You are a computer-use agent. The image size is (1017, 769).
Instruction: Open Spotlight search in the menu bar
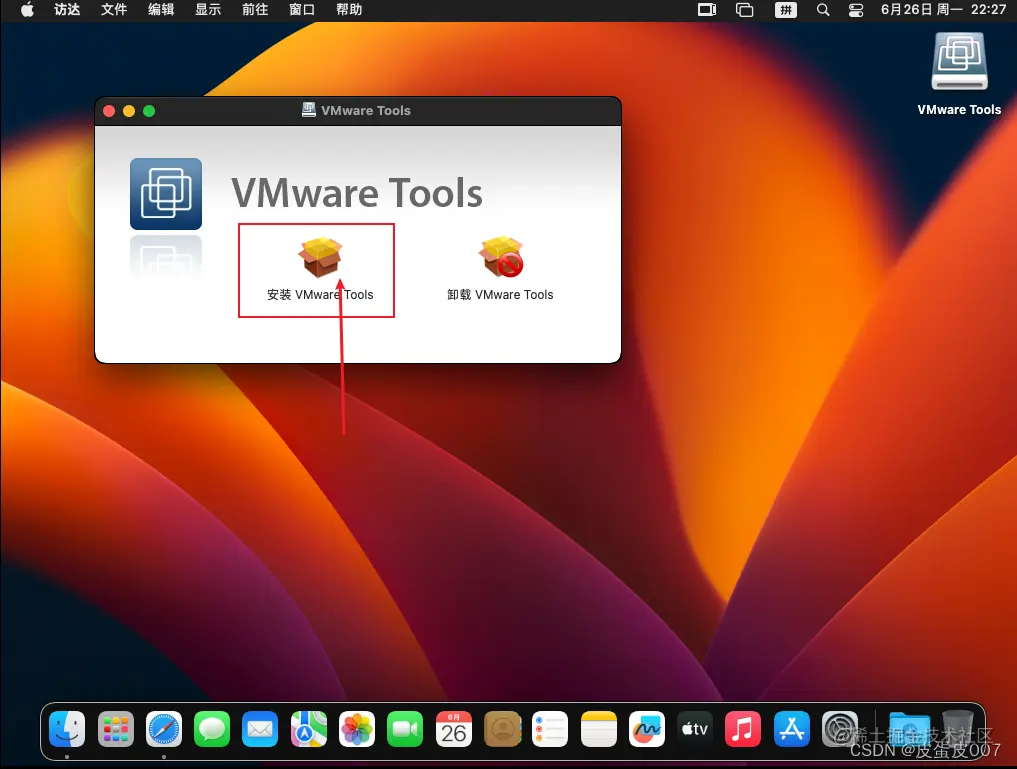coord(823,10)
